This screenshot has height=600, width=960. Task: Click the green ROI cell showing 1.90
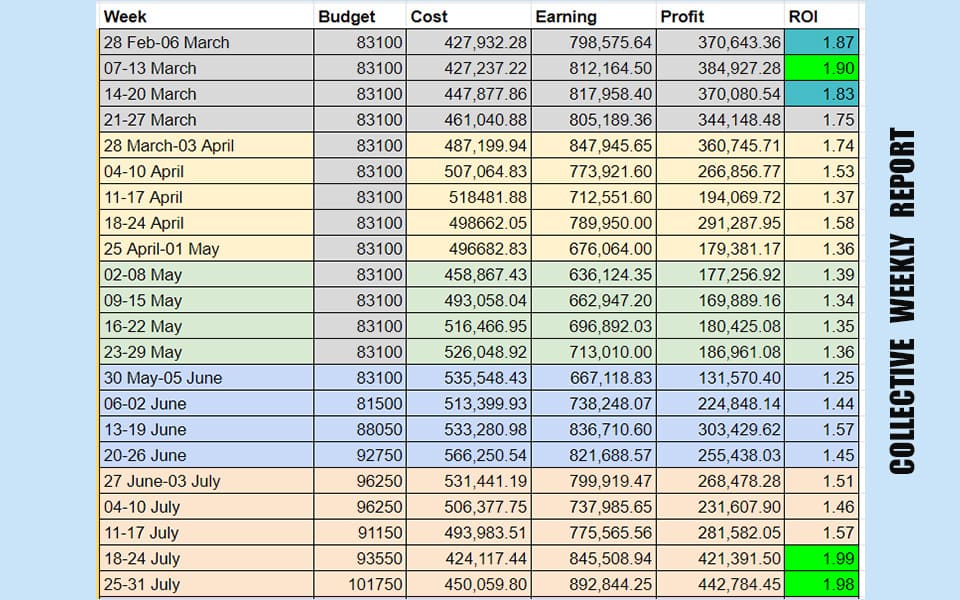tap(821, 68)
